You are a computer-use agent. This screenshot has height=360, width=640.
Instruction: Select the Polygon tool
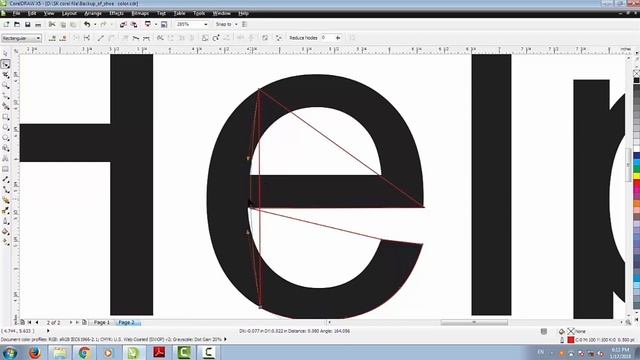5,138
